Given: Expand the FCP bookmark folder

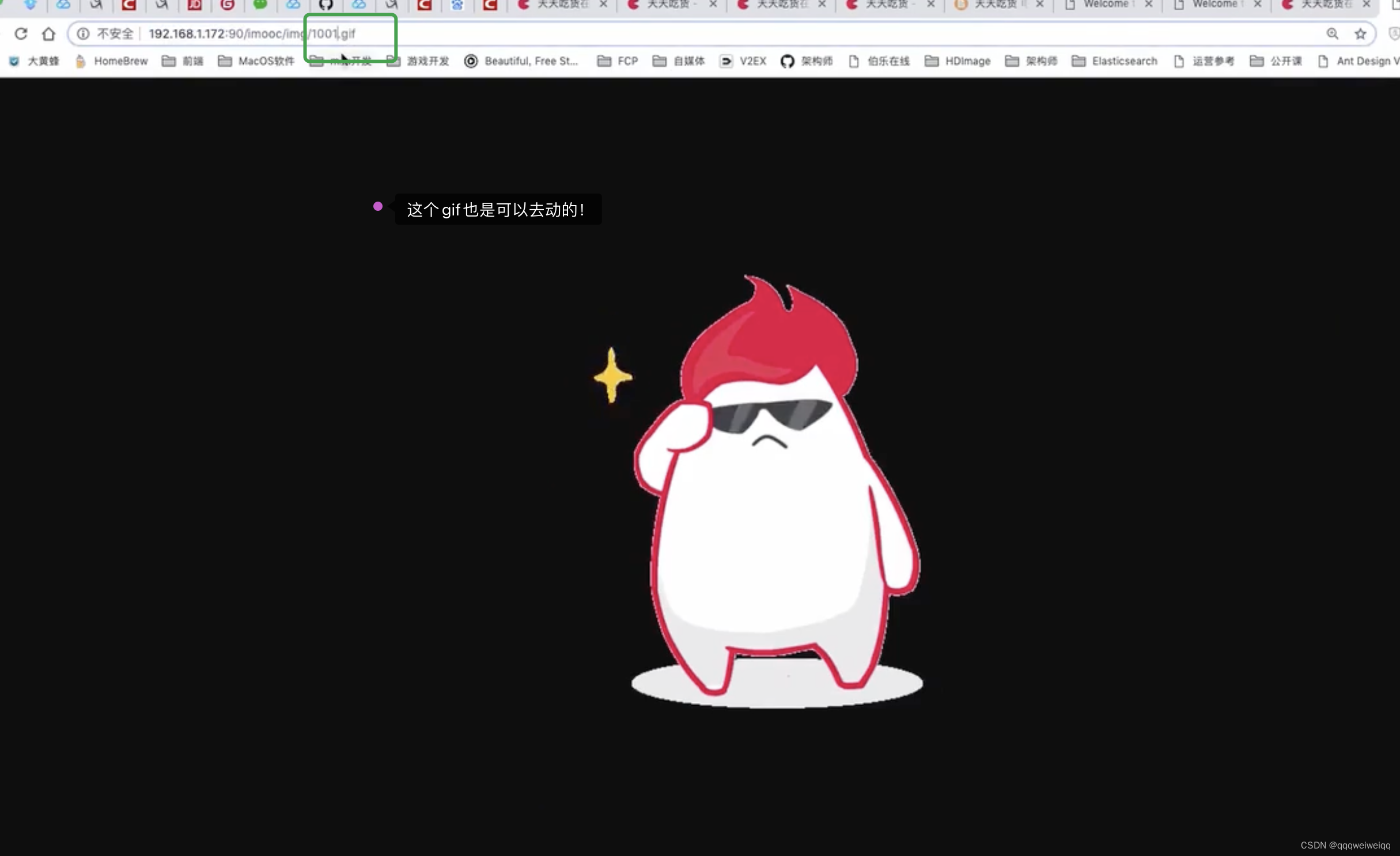Looking at the screenshot, I should [618, 61].
